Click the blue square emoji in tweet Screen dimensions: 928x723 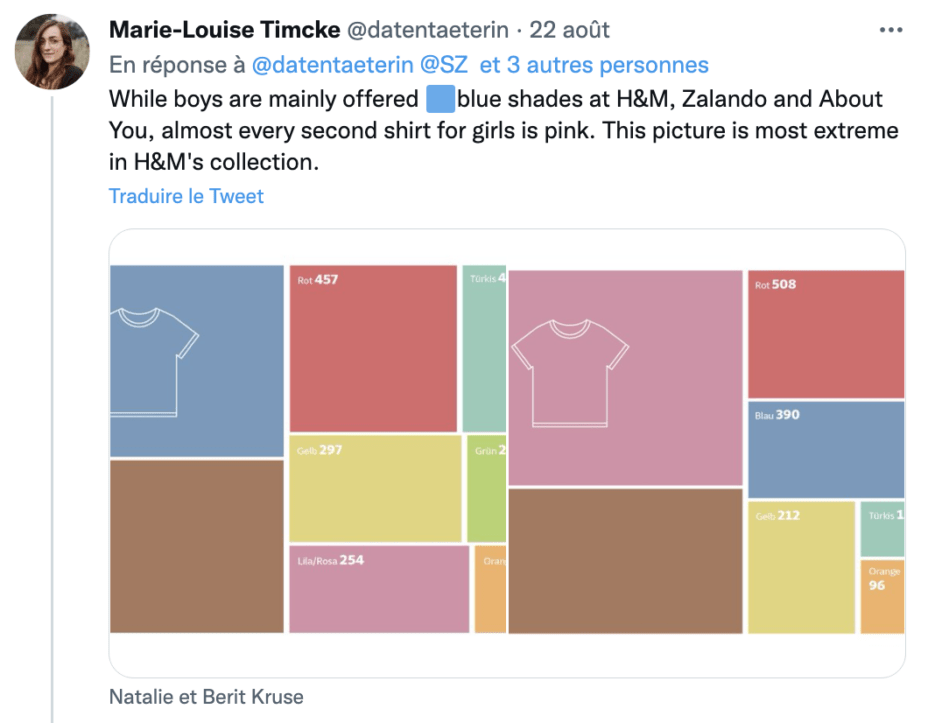tap(440, 99)
